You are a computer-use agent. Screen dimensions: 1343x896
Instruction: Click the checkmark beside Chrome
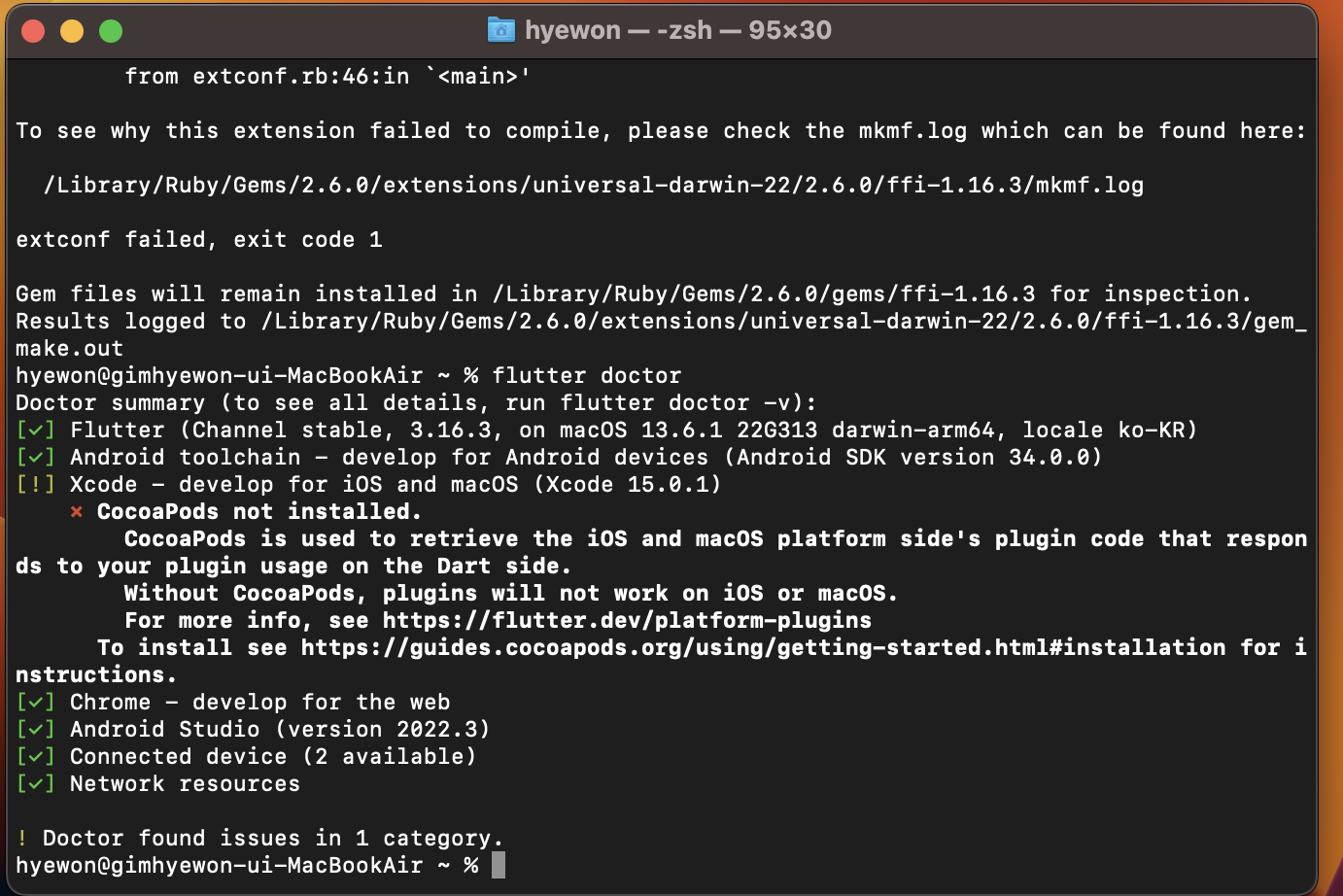[36, 702]
